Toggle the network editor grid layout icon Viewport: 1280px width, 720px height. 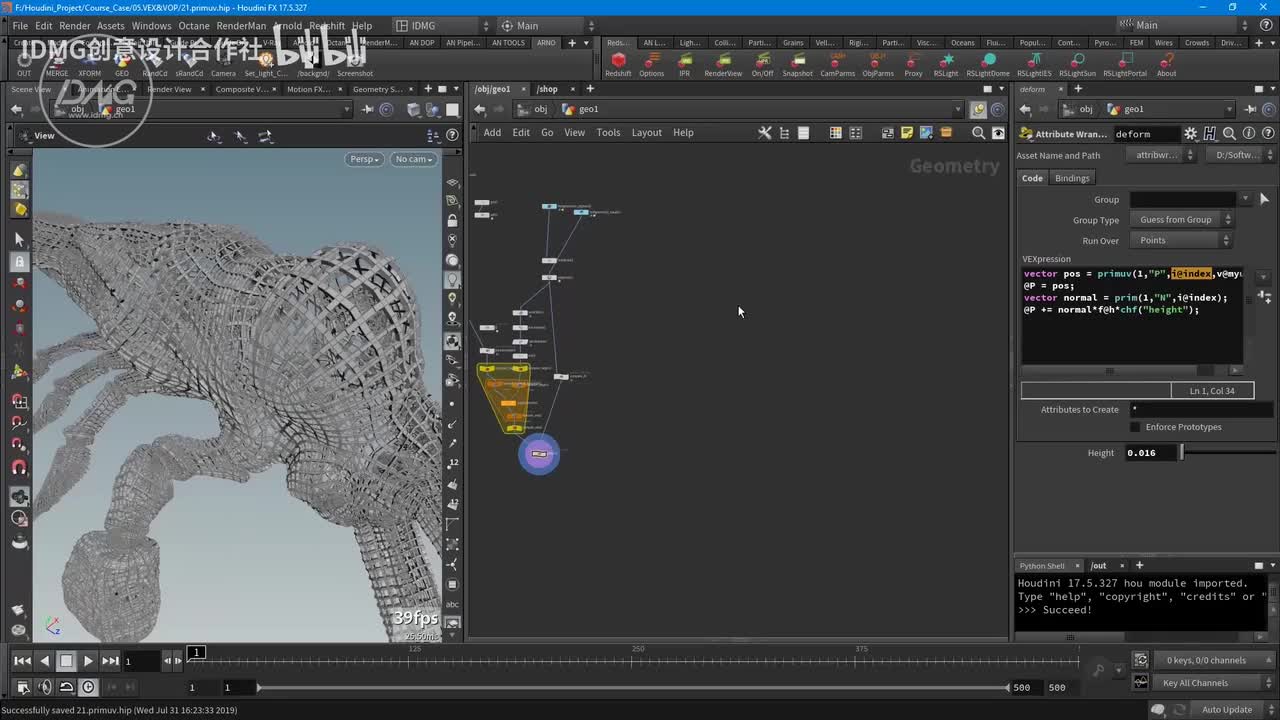coord(835,133)
